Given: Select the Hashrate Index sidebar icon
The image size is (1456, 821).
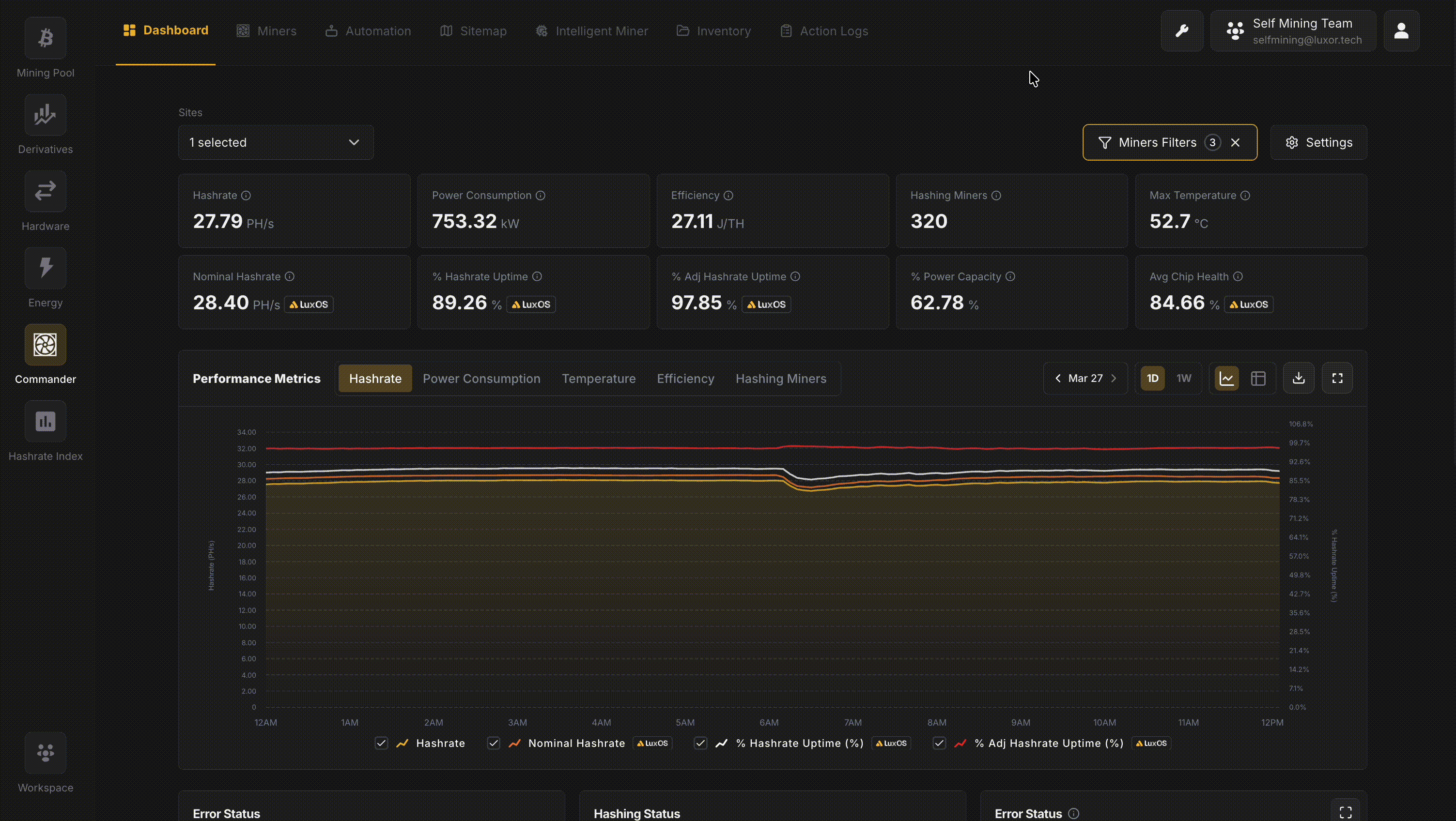Looking at the screenshot, I should [x=45, y=421].
